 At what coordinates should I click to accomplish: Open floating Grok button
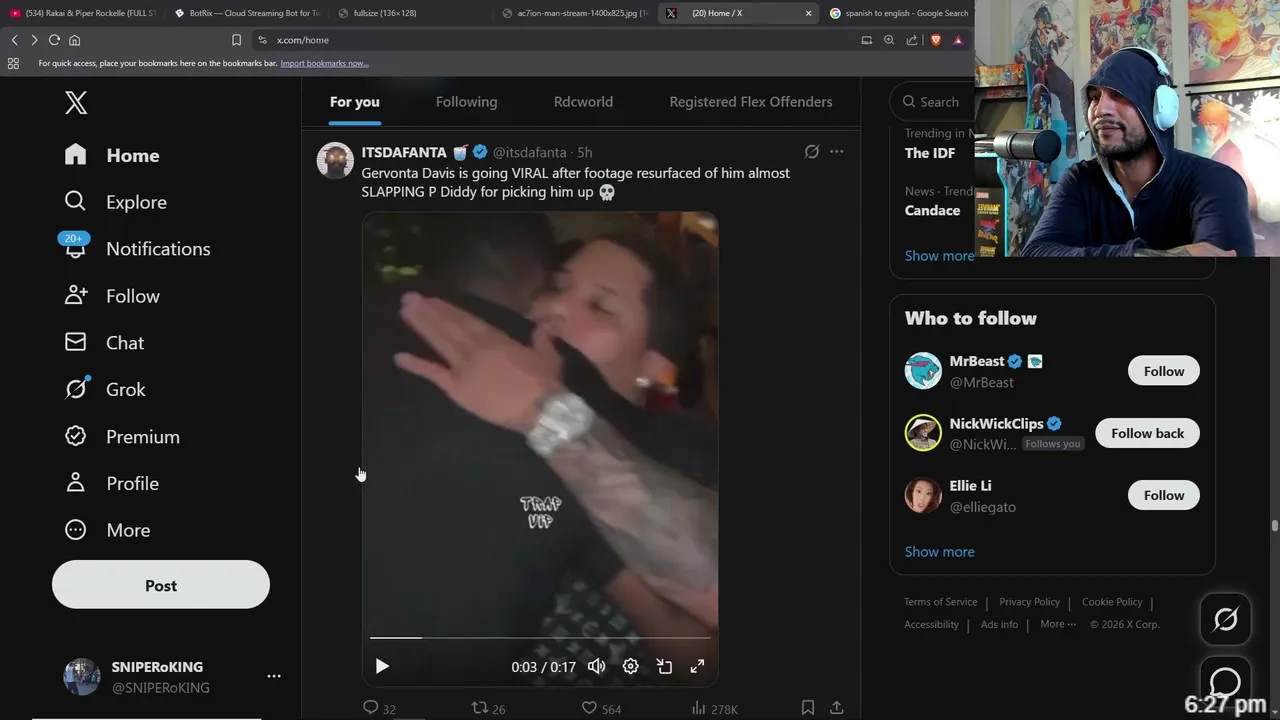coord(1225,620)
